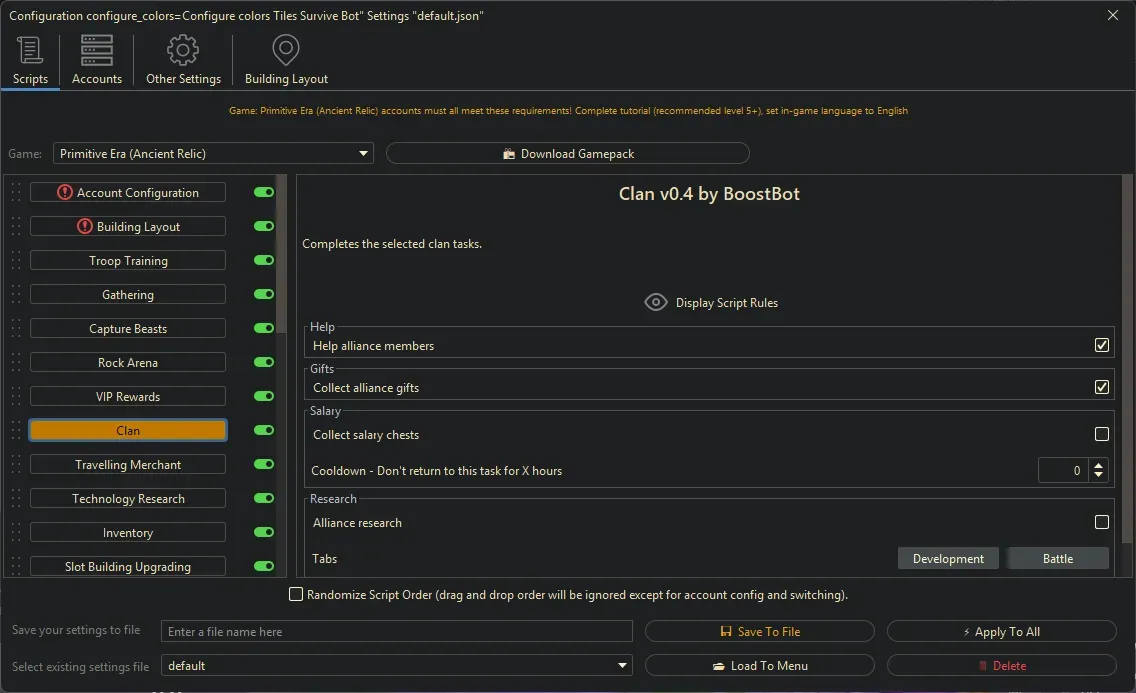Open the Building Layout gear icon
Viewport: 1136px width, 693px height.
(x=286, y=48)
